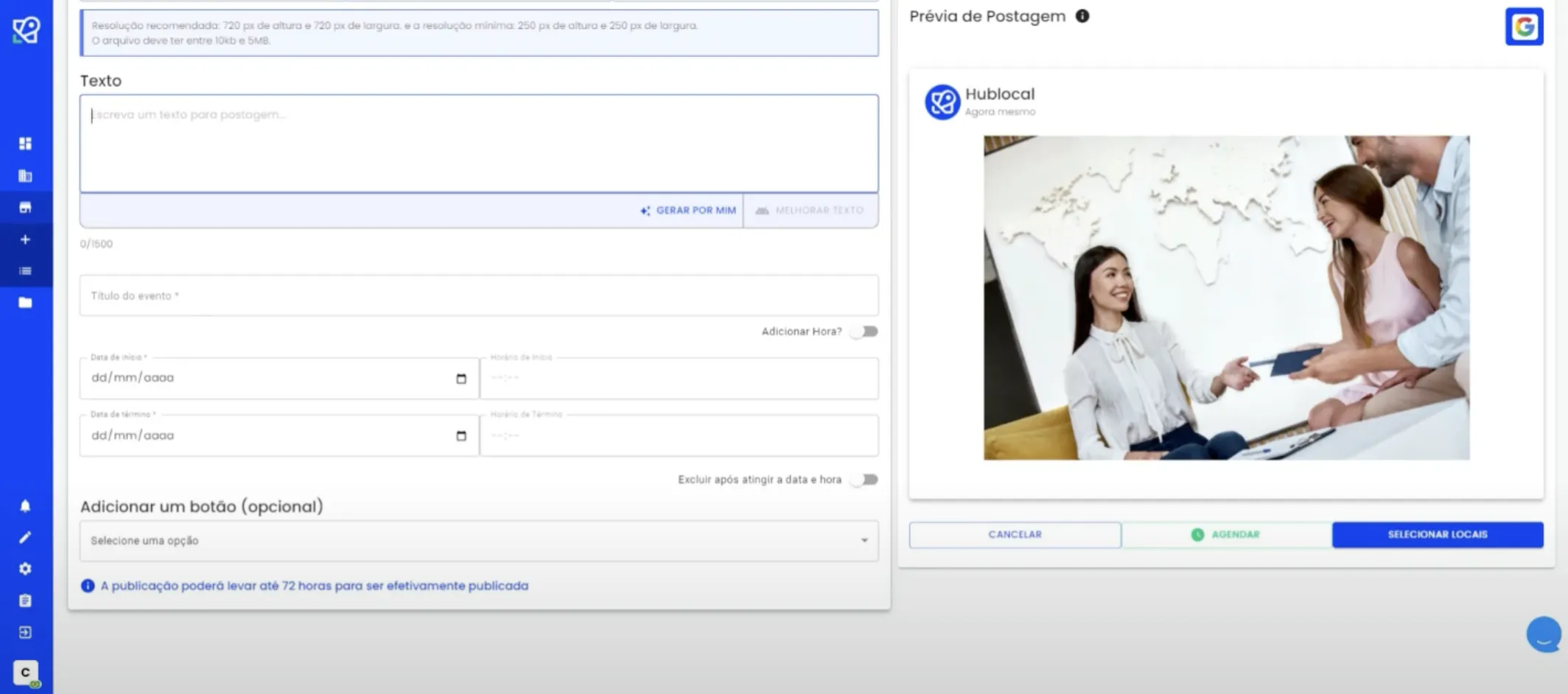Open the list icon in sidebar
Screen dimensions: 1568x694
pos(25,271)
